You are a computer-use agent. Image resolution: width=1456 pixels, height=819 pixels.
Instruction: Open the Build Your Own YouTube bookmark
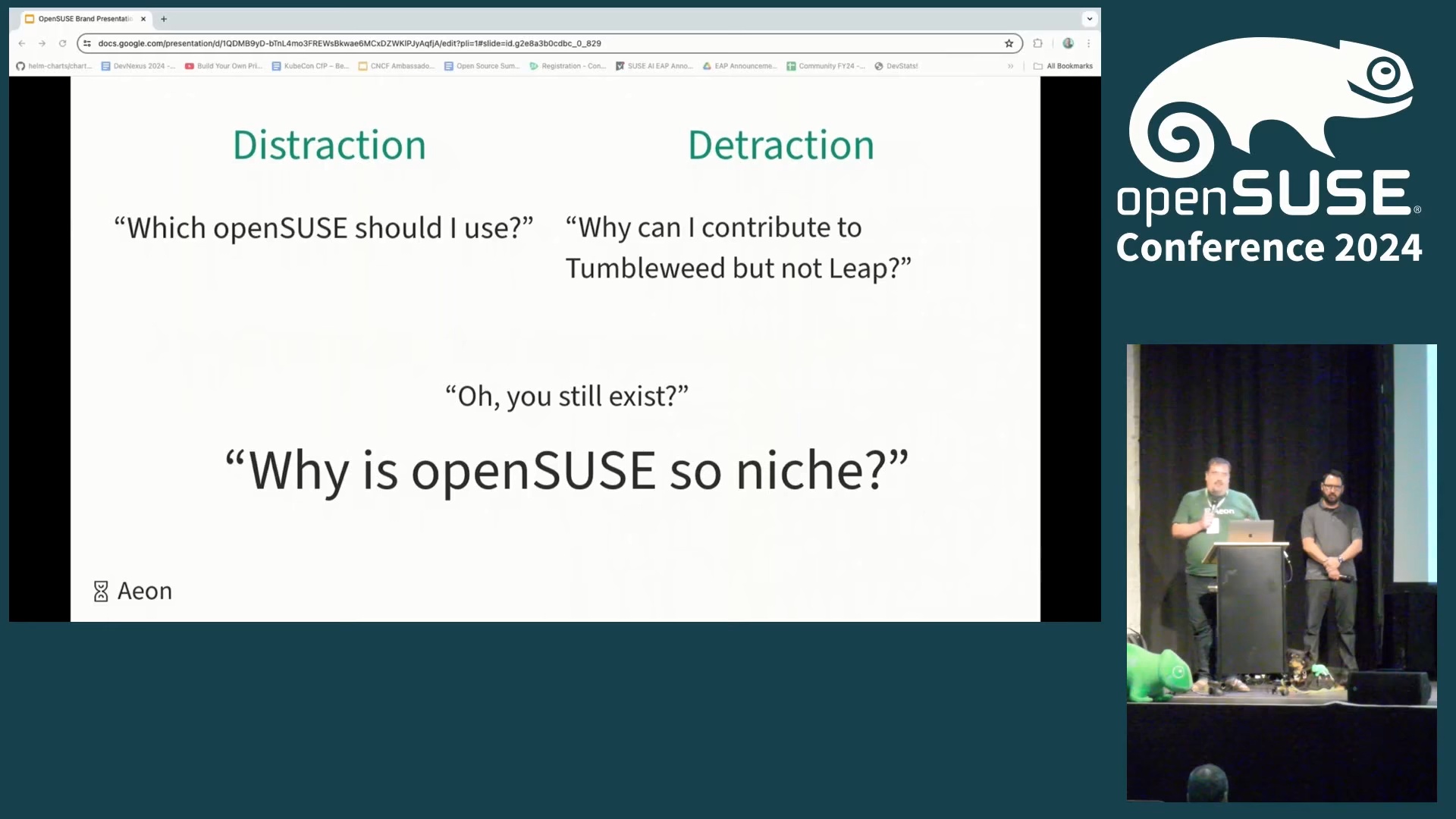coord(224,66)
